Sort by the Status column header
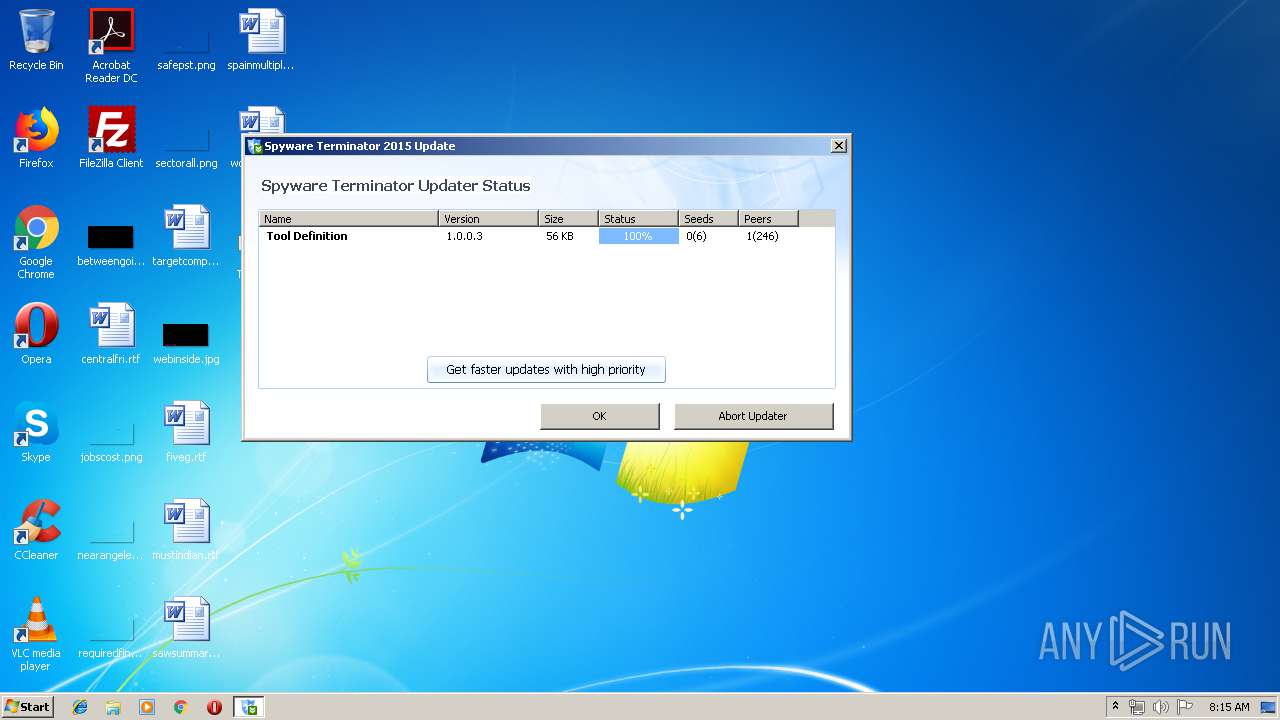The width and height of the screenshot is (1280, 720). click(x=638, y=219)
